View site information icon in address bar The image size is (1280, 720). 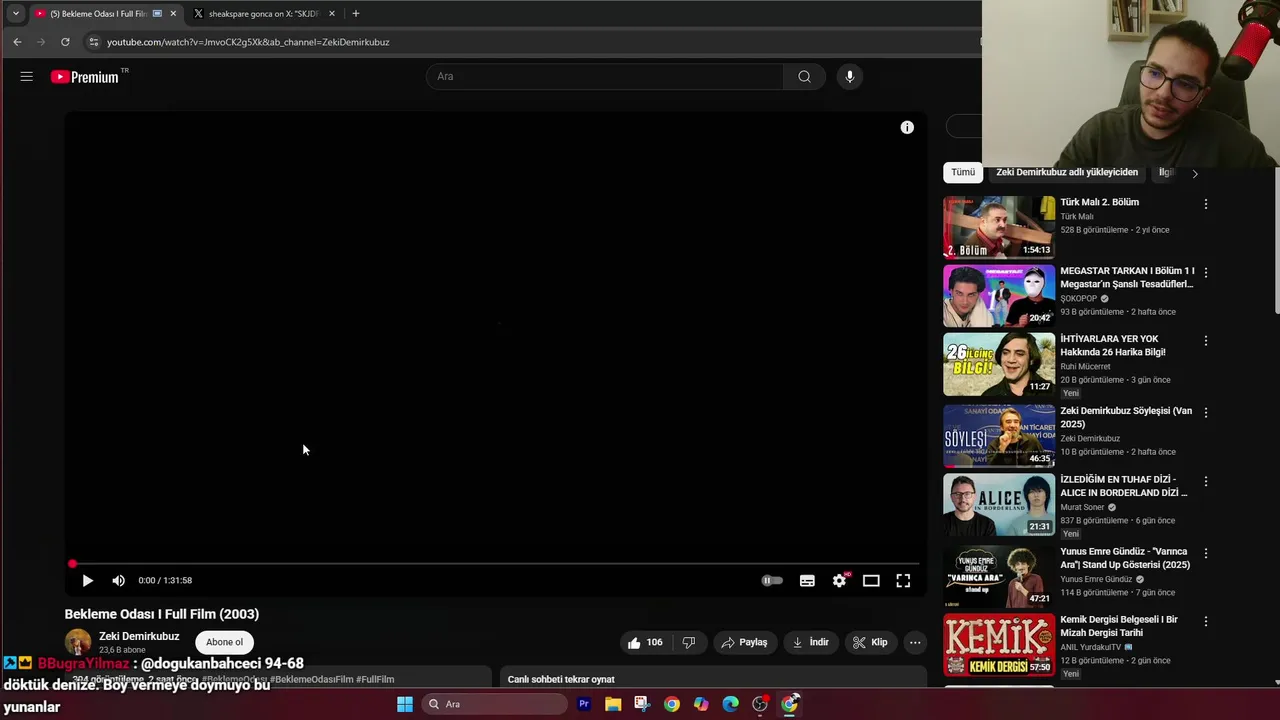tap(93, 42)
